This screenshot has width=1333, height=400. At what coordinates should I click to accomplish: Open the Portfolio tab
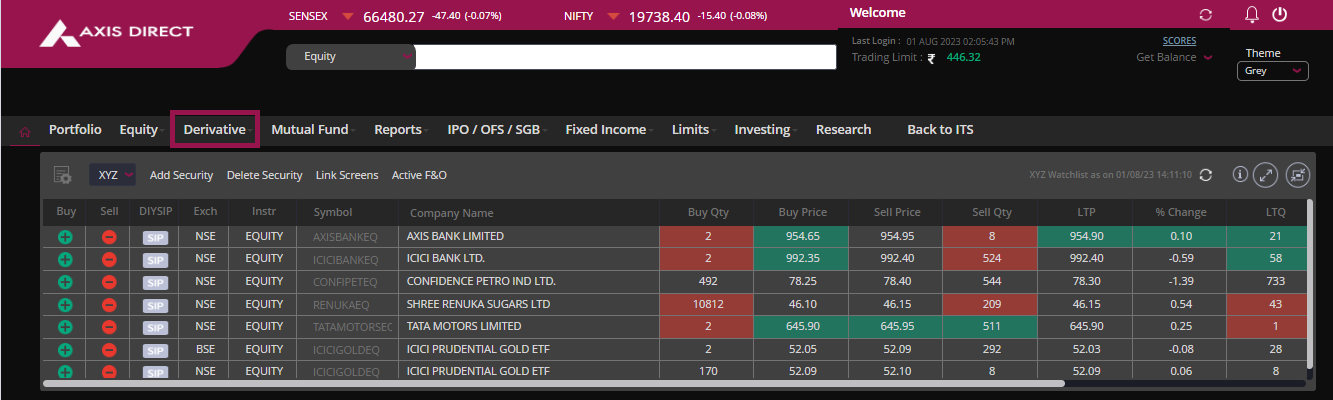click(75, 130)
